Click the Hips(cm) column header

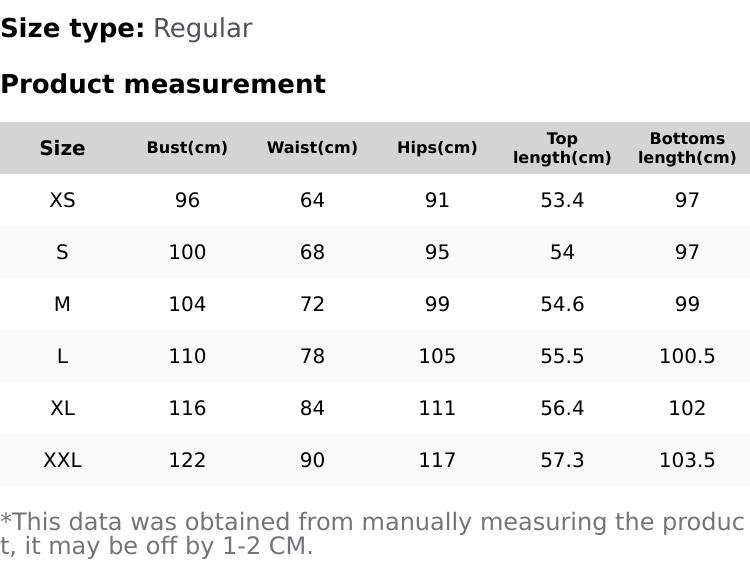(x=437, y=148)
